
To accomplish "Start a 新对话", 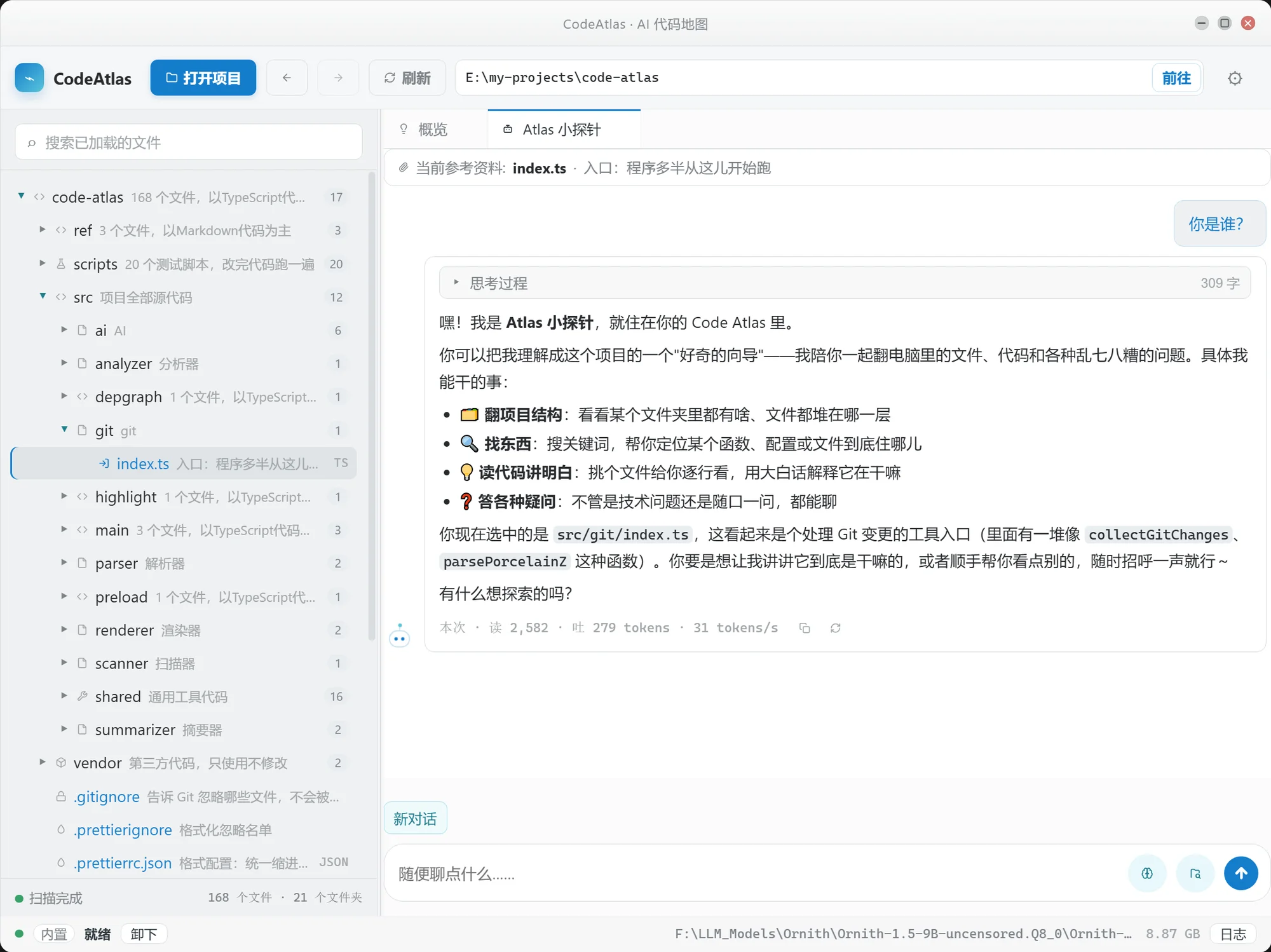I will (x=415, y=819).
